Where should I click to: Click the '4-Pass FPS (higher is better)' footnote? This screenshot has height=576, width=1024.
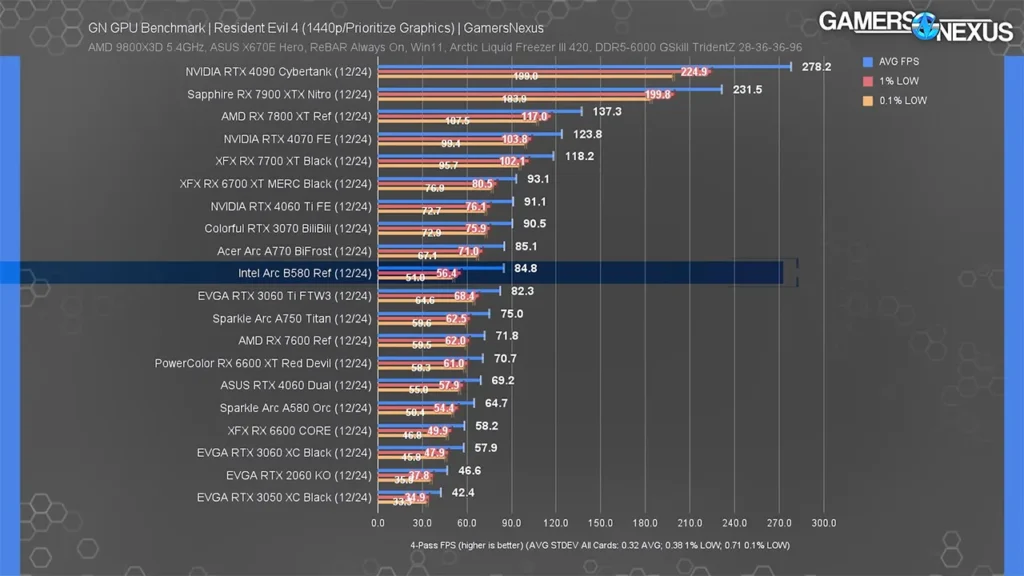(x=600, y=545)
